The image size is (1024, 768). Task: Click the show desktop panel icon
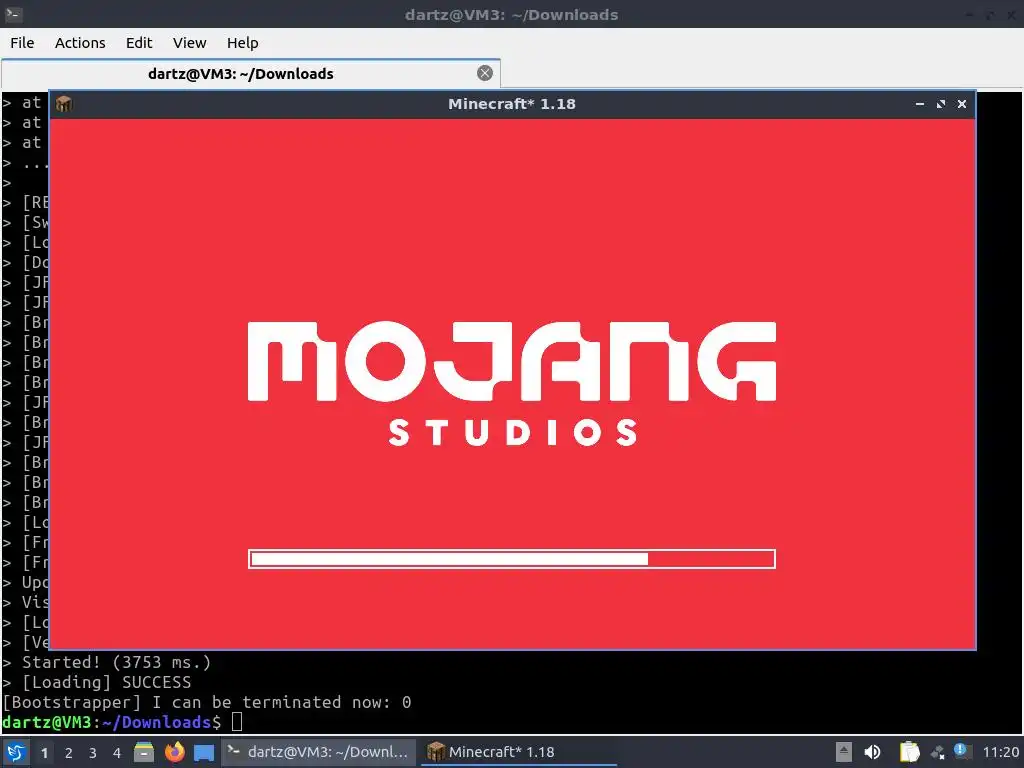(204, 752)
